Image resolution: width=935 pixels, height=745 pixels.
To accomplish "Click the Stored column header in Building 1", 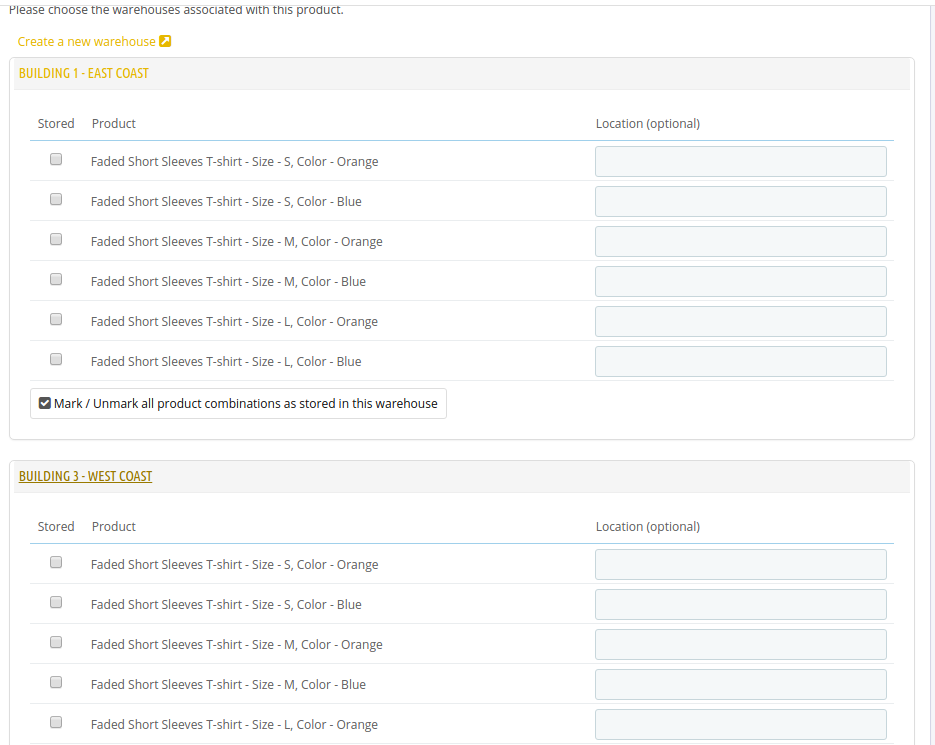I will click(56, 123).
